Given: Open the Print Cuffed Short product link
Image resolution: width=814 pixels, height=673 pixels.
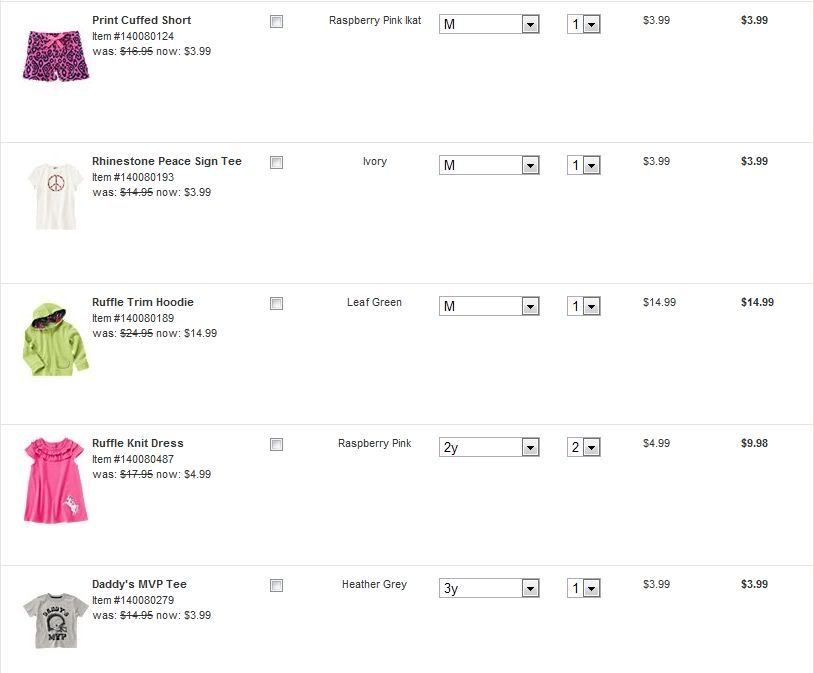Looking at the screenshot, I should click(x=141, y=20).
